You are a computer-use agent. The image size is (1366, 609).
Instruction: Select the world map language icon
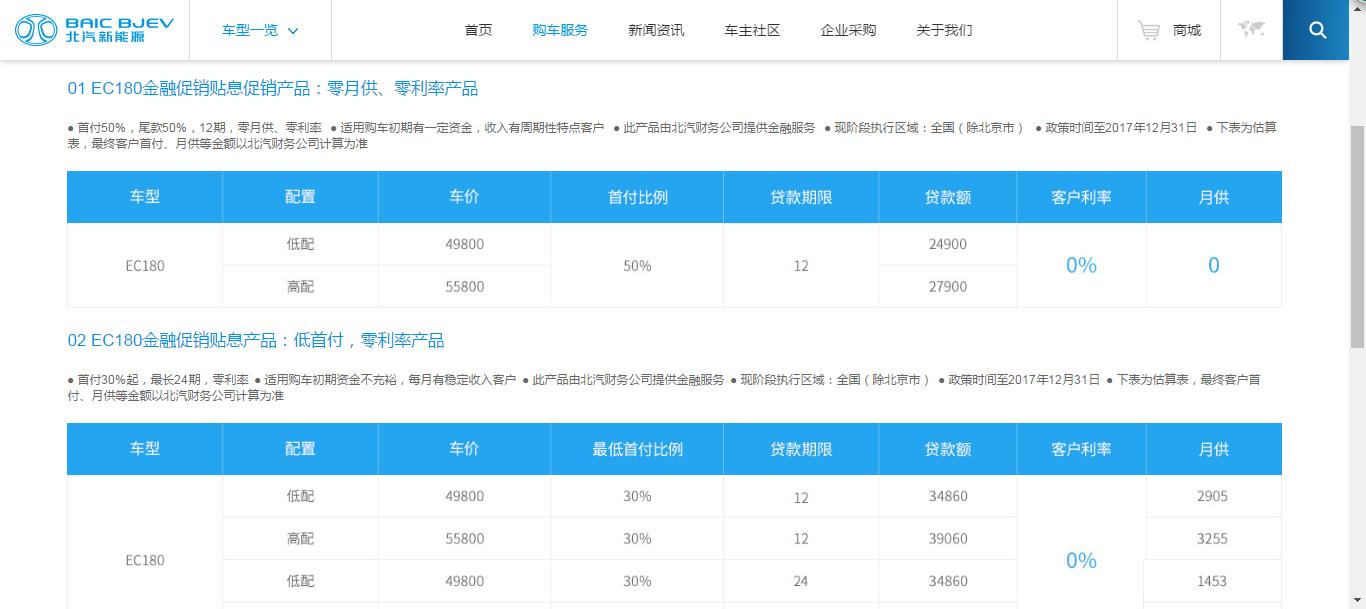point(1251,30)
